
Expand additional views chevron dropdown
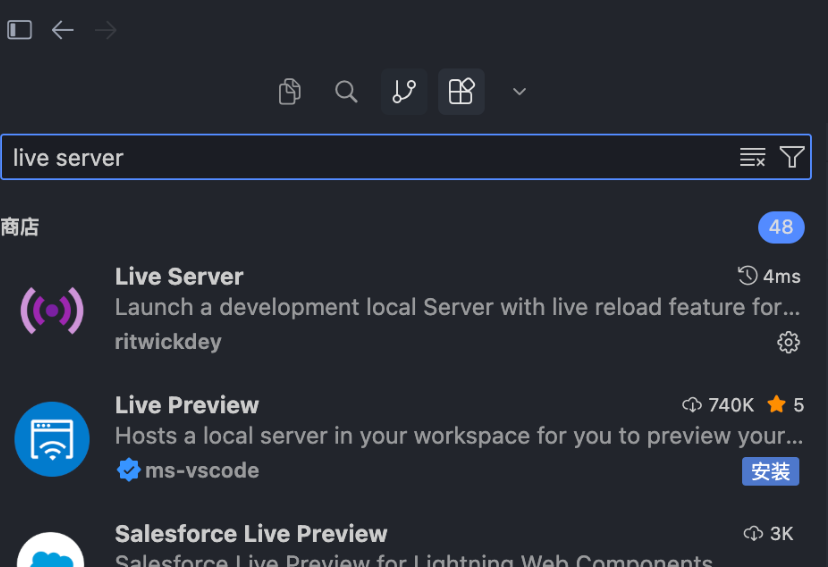519,91
